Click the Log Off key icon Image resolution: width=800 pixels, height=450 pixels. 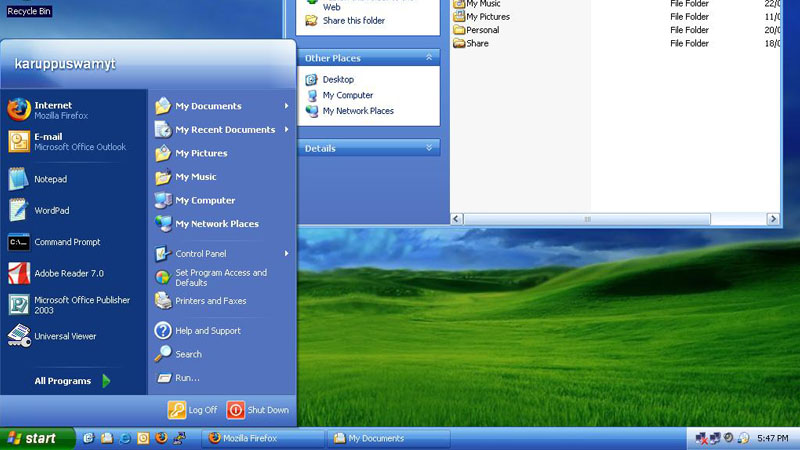177,410
